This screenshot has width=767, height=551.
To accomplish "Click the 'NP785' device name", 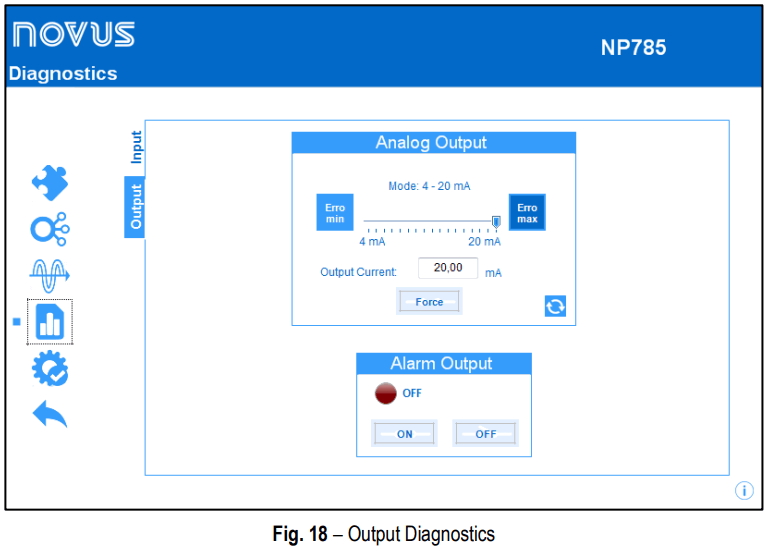I will (x=633, y=47).
